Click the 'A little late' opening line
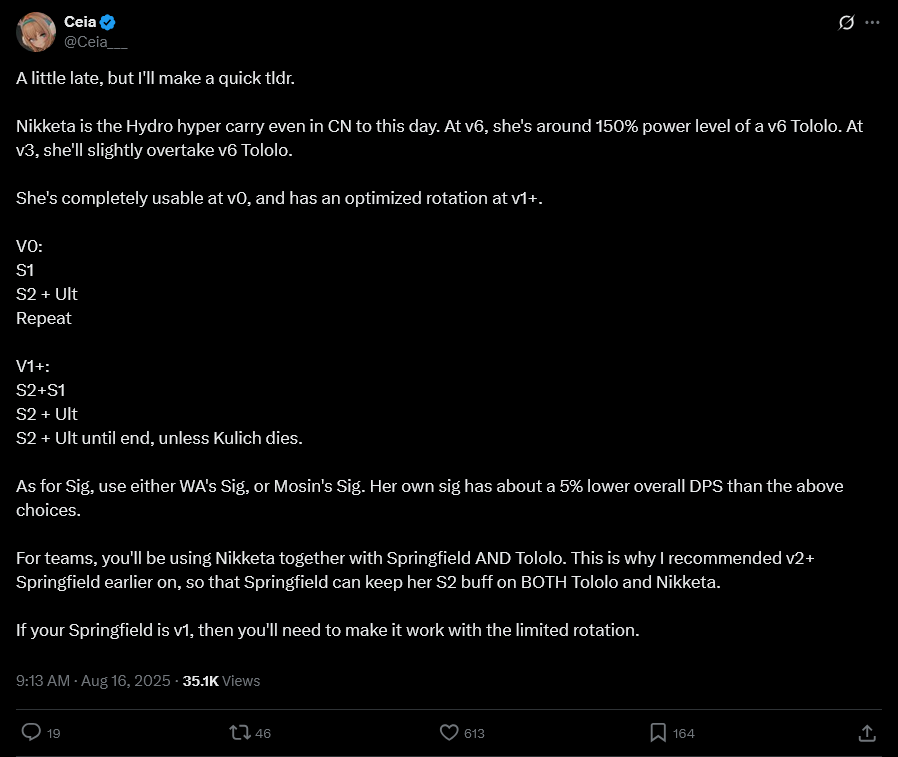 pyautogui.click(x=155, y=78)
